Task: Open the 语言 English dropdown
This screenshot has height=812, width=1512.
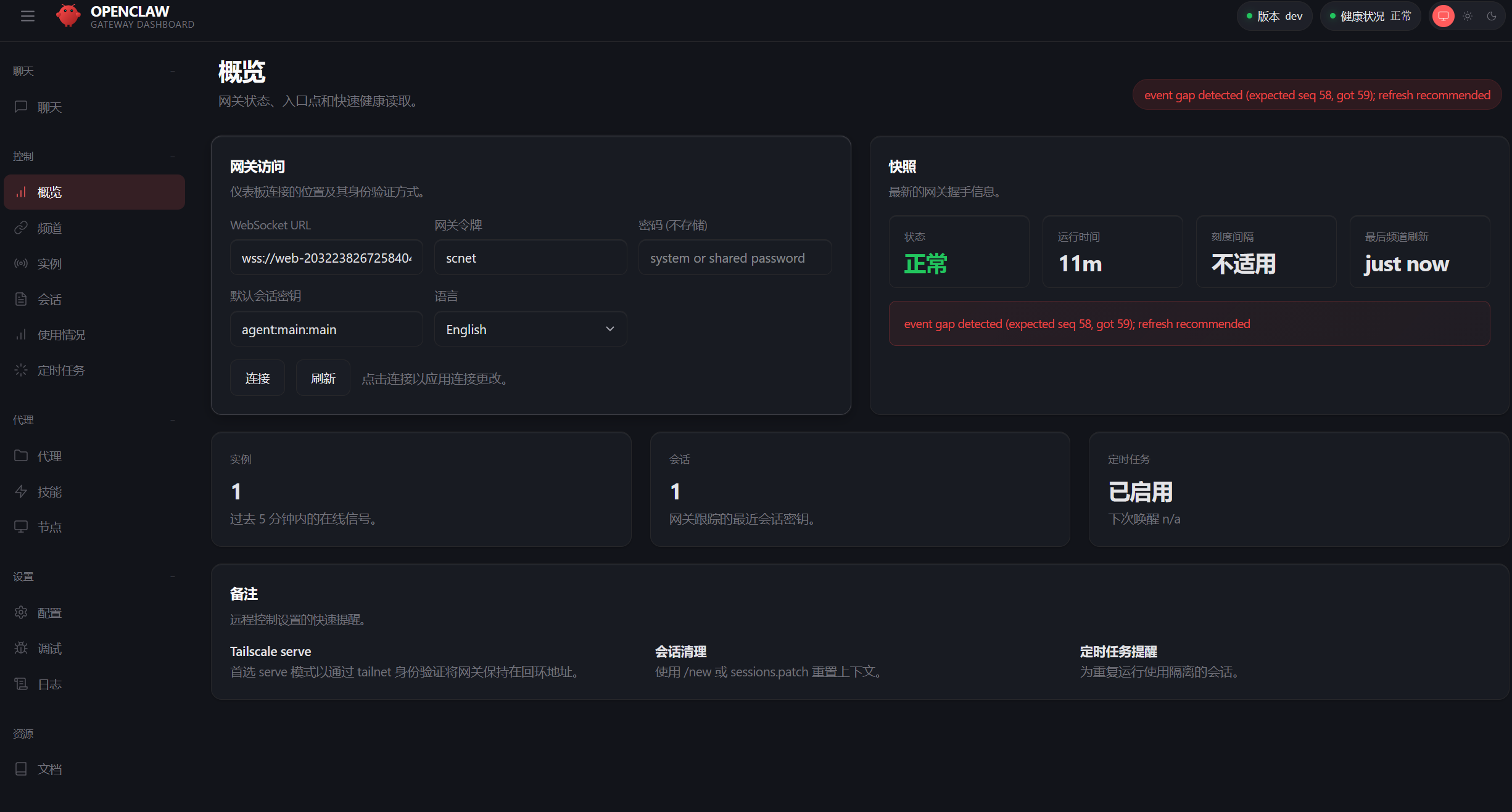Action: coord(530,329)
